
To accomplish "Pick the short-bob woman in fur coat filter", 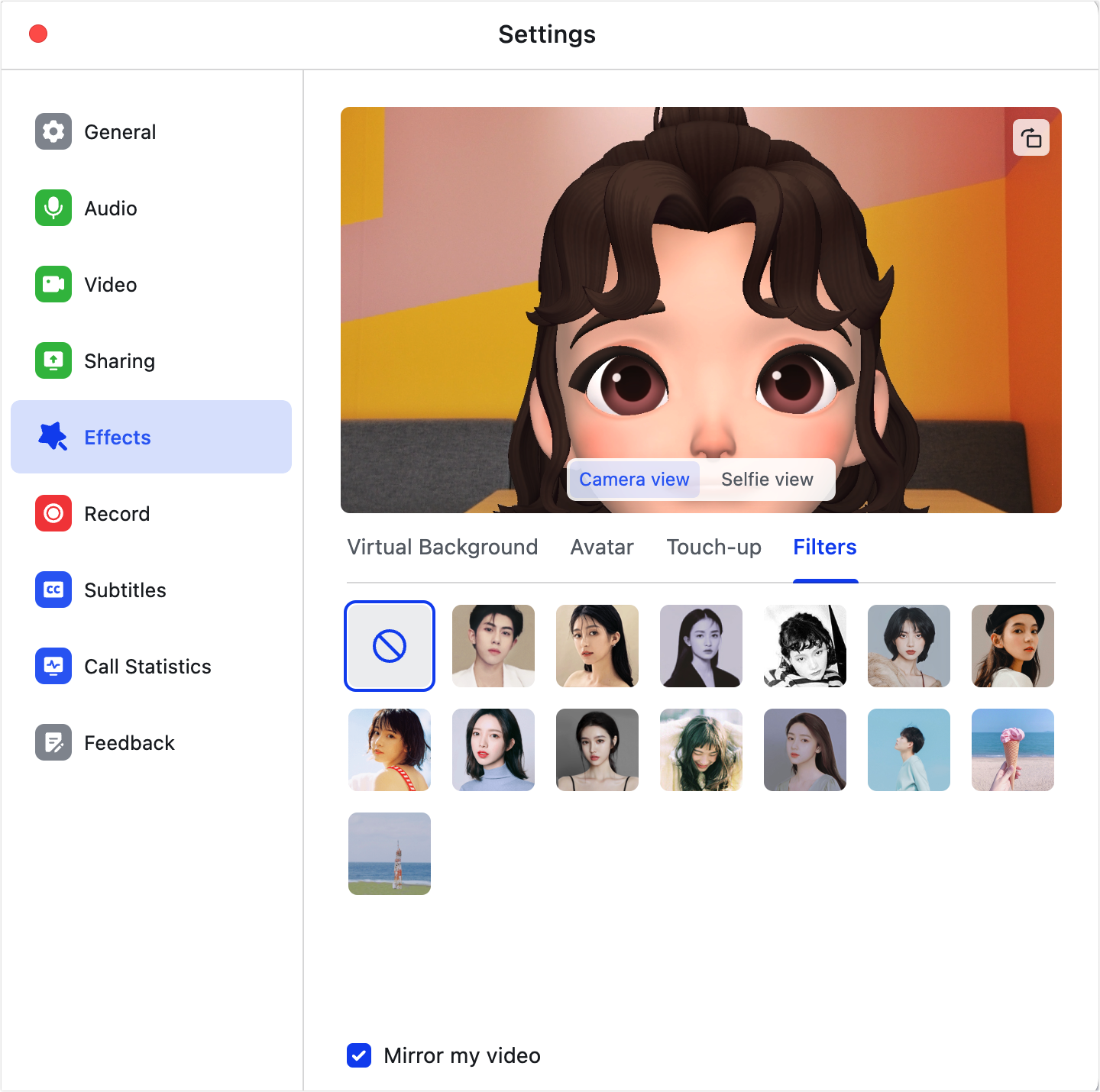I will pyautogui.click(x=909, y=646).
